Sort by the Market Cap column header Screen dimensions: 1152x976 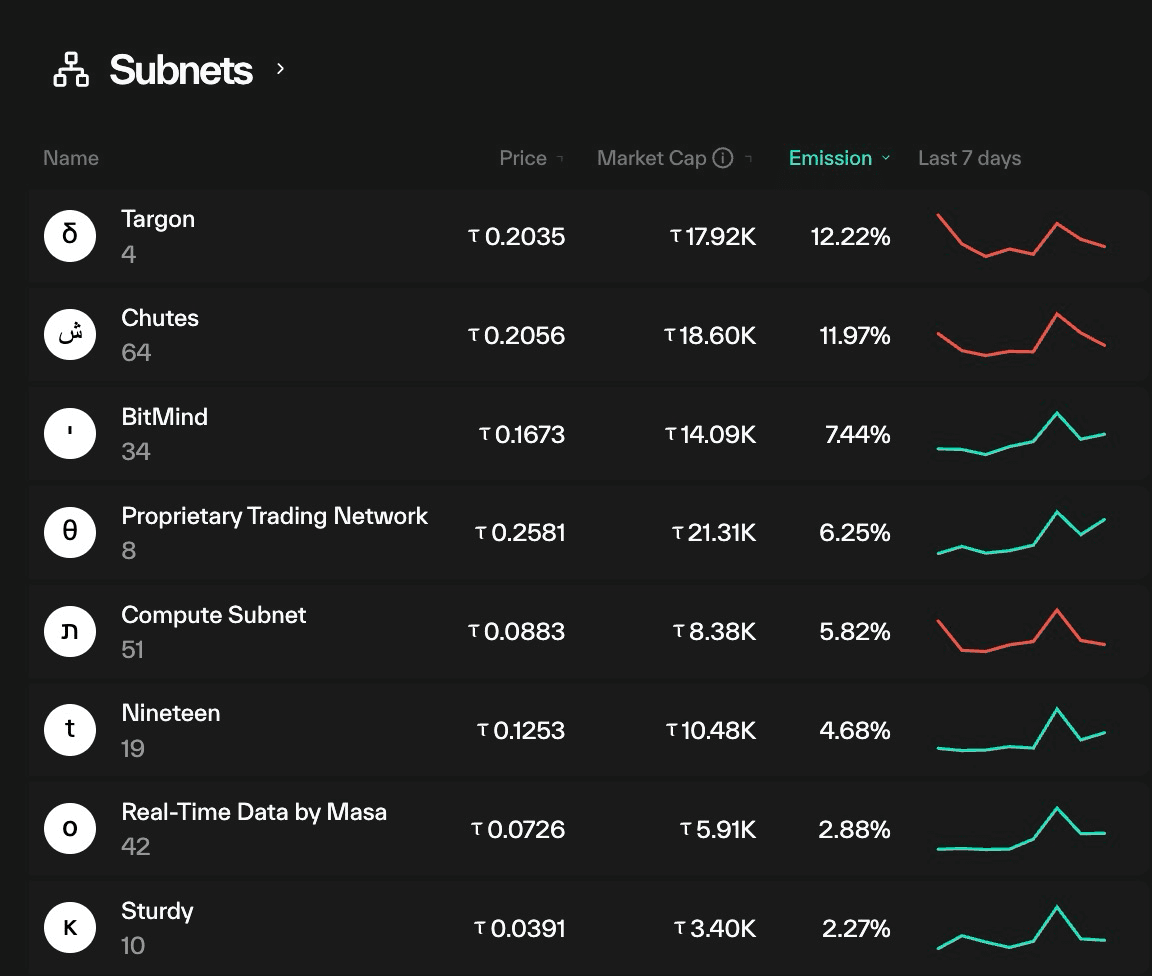pyautogui.click(x=651, y=158)
